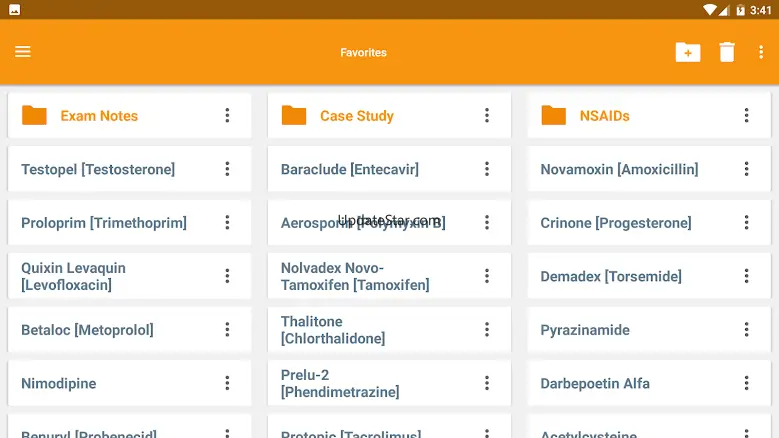Open options for Exam Notes folder
The width and height of the screenshot is (779, 438).
227,115
